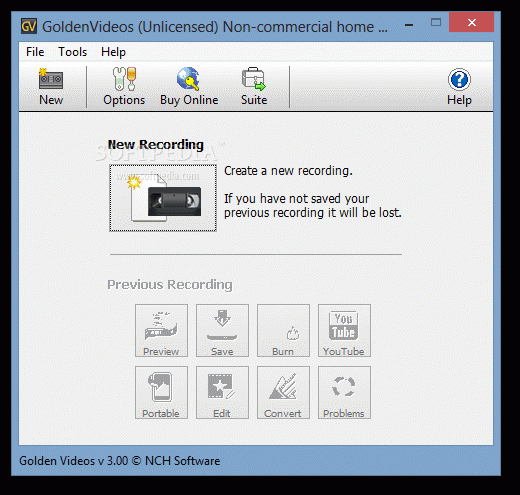The image size is (520, 495).
Task: Start a new recording via VHS tape button
Action: coord(163,198)
